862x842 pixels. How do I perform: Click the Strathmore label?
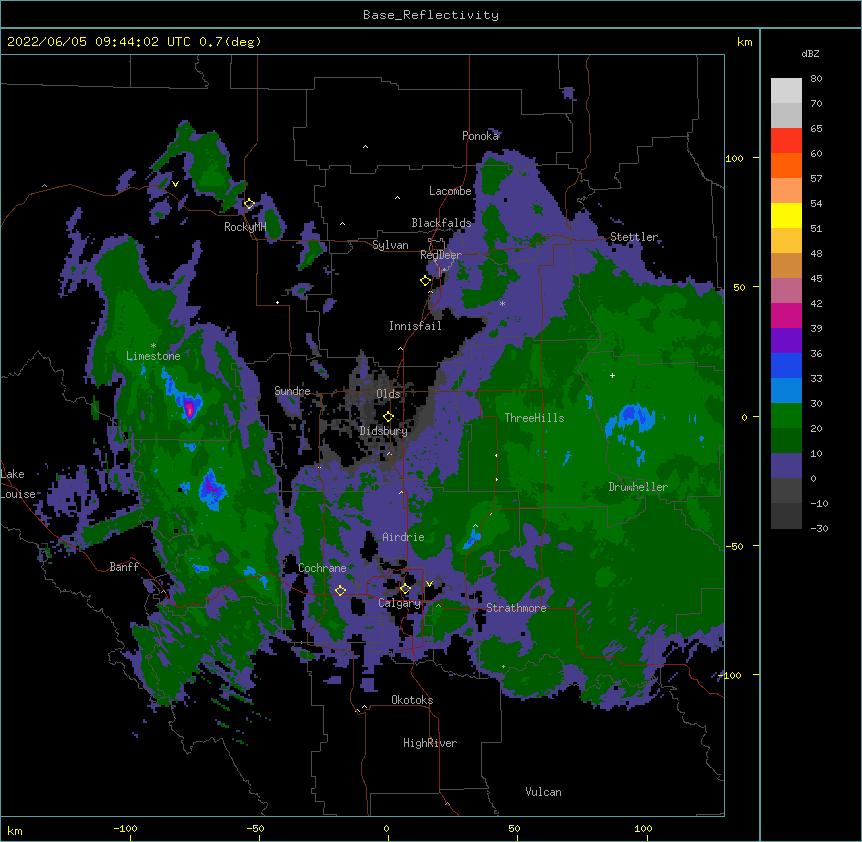[516, 608]
